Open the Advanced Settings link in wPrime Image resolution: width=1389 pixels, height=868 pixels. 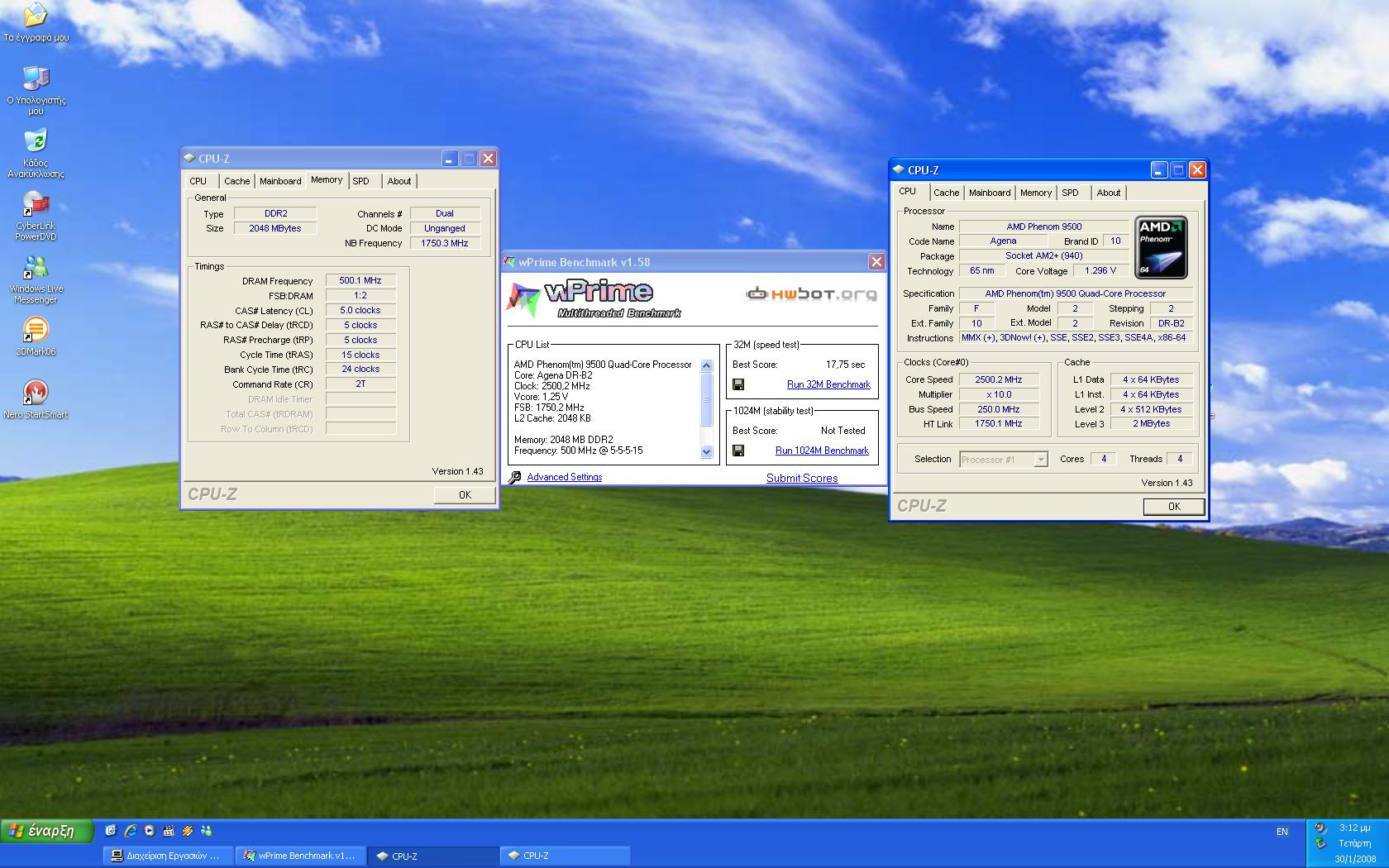(565, 477)
